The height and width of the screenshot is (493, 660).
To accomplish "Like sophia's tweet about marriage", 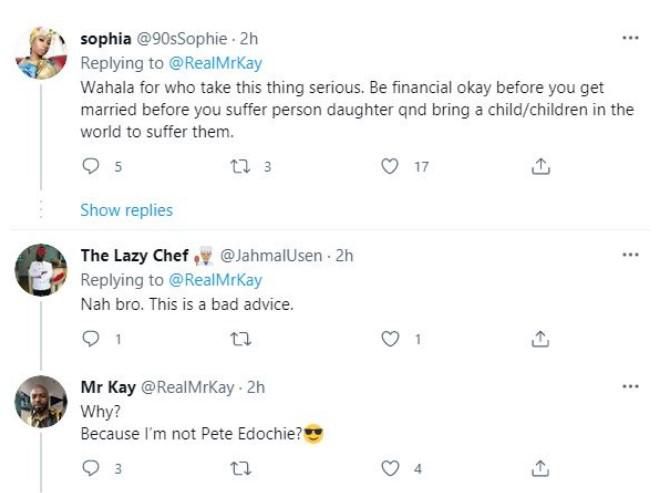I will (x=391, y=167).
